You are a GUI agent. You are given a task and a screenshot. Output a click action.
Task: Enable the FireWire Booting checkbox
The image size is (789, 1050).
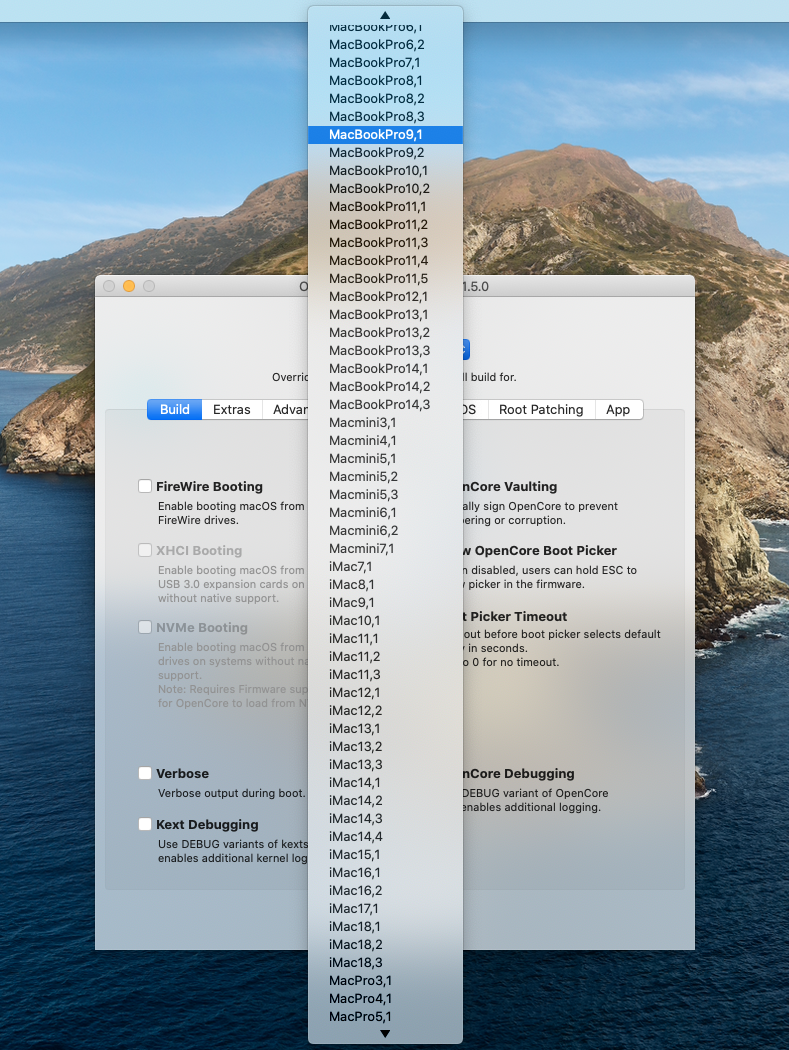(x=145, y=486)
